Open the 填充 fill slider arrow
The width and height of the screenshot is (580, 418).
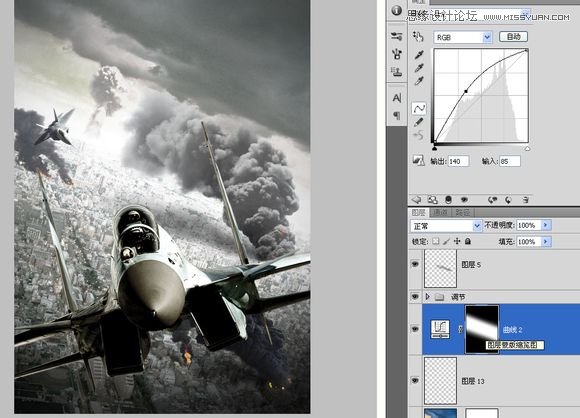(x=546, y=242)
